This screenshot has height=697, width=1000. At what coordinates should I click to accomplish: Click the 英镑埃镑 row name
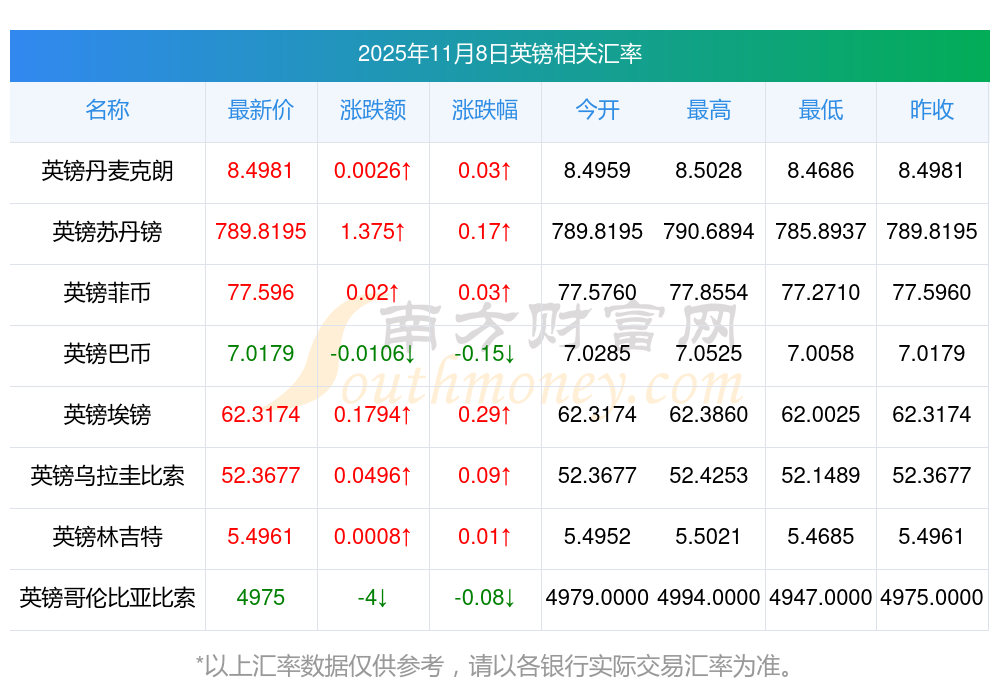tap(107, 415)
